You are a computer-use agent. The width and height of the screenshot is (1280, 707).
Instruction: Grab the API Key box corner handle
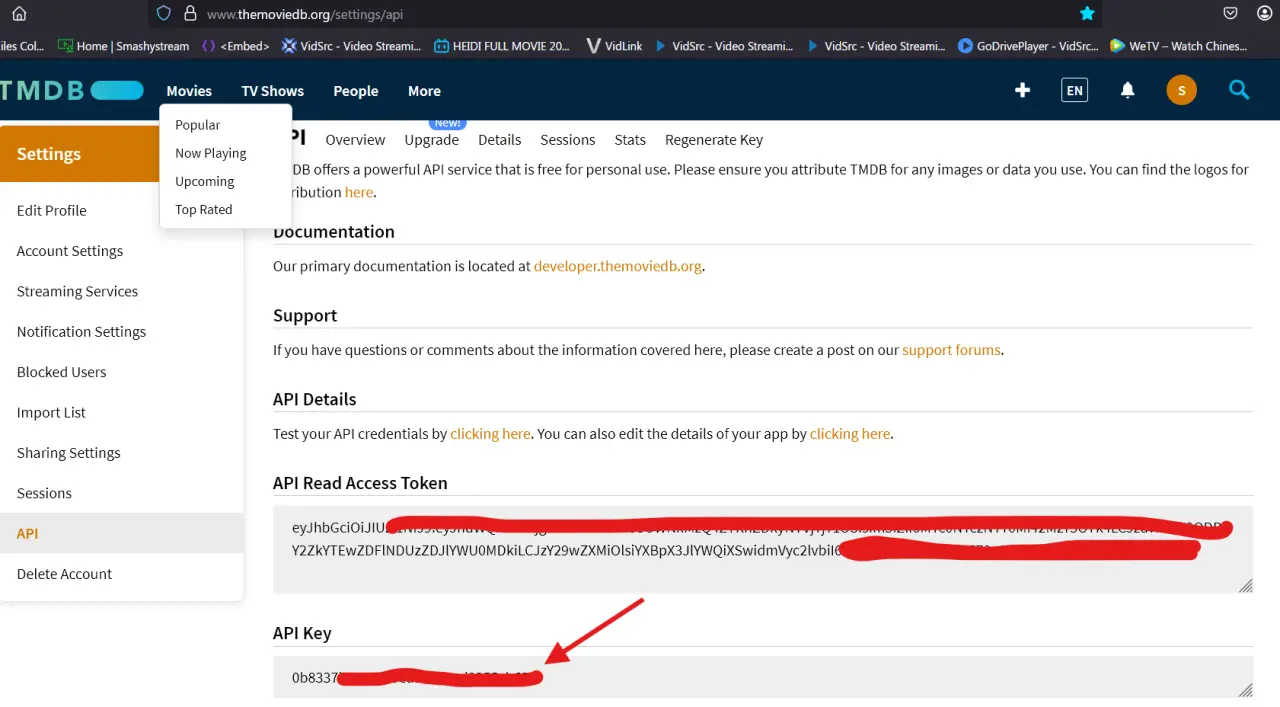1245,690
